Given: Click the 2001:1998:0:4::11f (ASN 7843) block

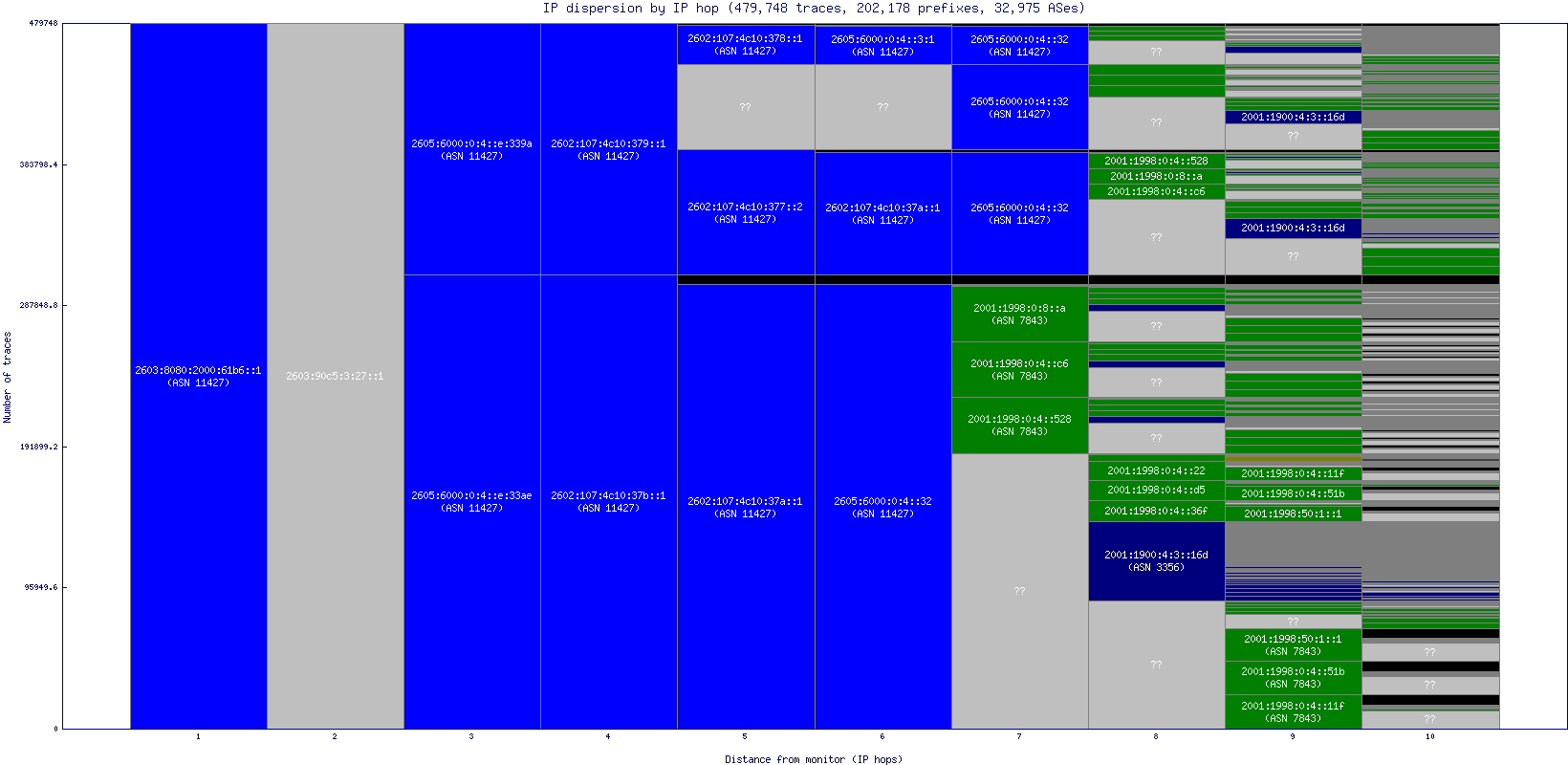Looking at the screenshot, I should (1294, 711).
